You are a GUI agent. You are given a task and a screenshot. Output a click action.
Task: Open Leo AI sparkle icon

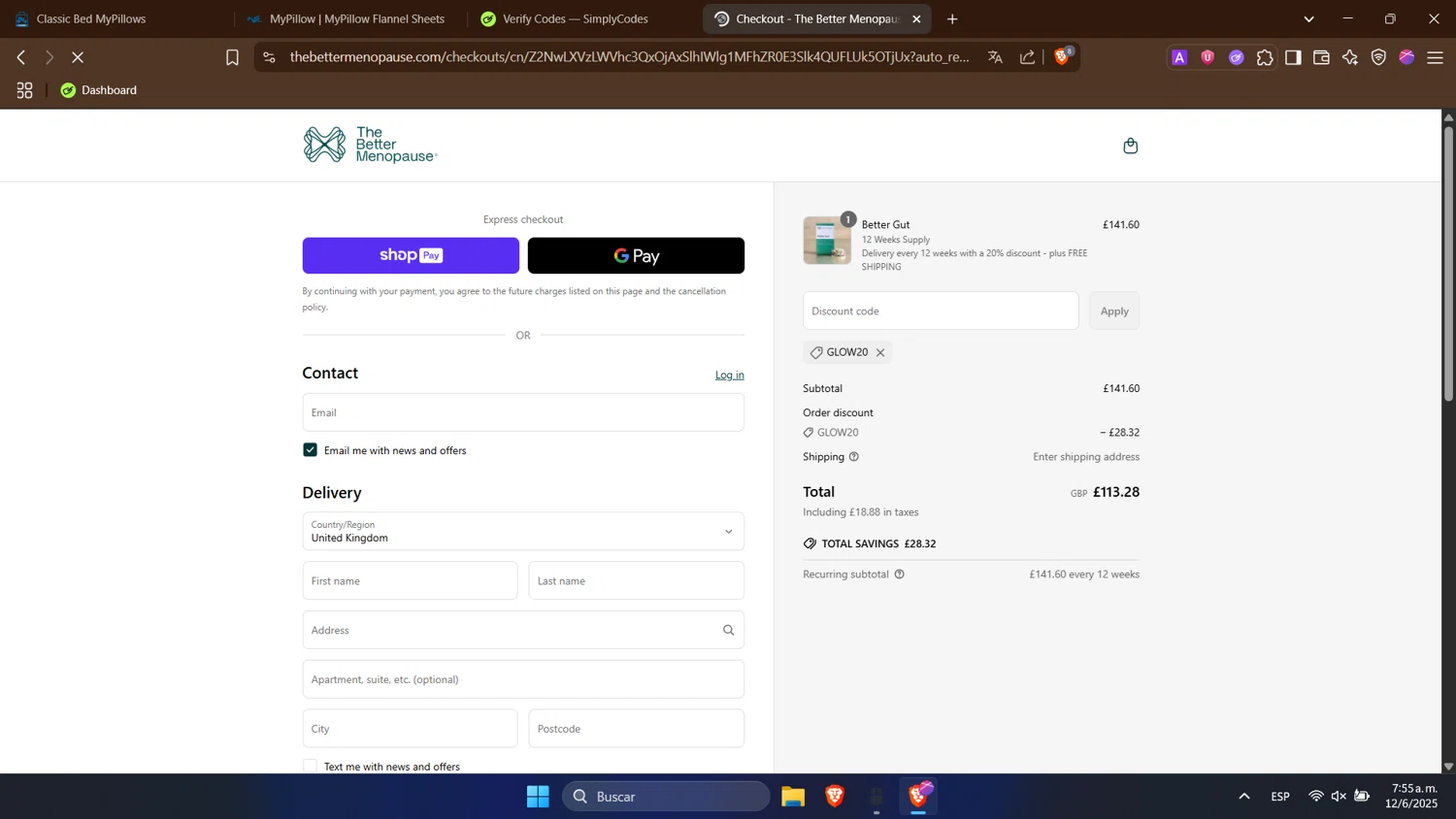click(x=1350, y=57)
